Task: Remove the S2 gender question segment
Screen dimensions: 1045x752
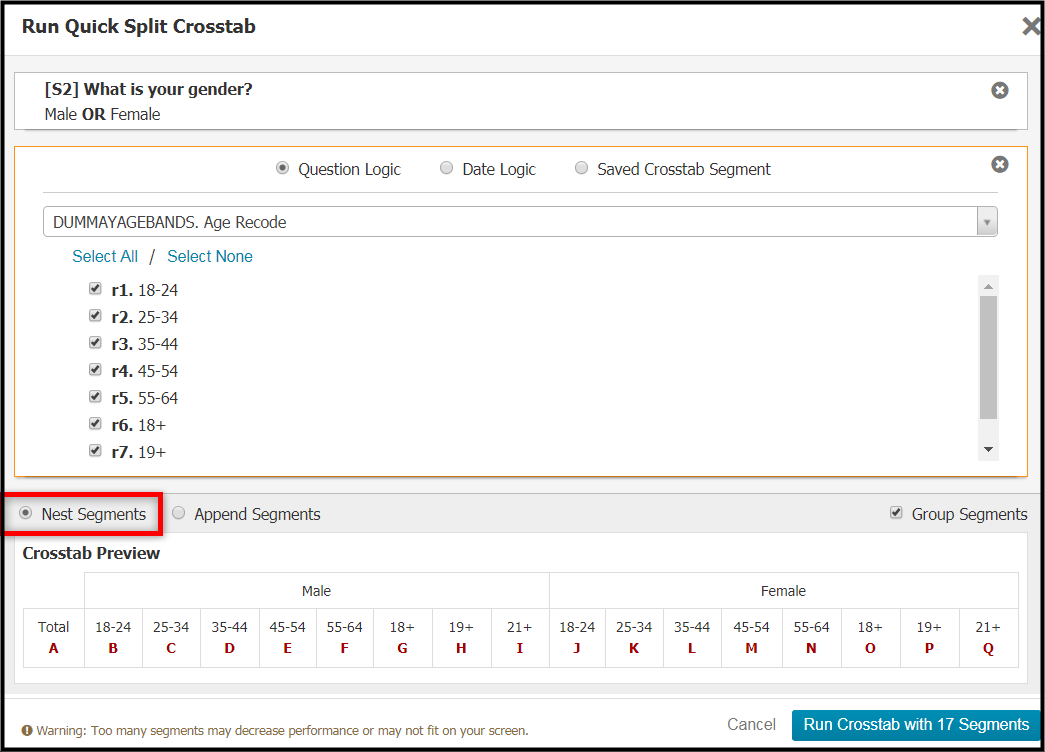Action: coord(1000,90)
